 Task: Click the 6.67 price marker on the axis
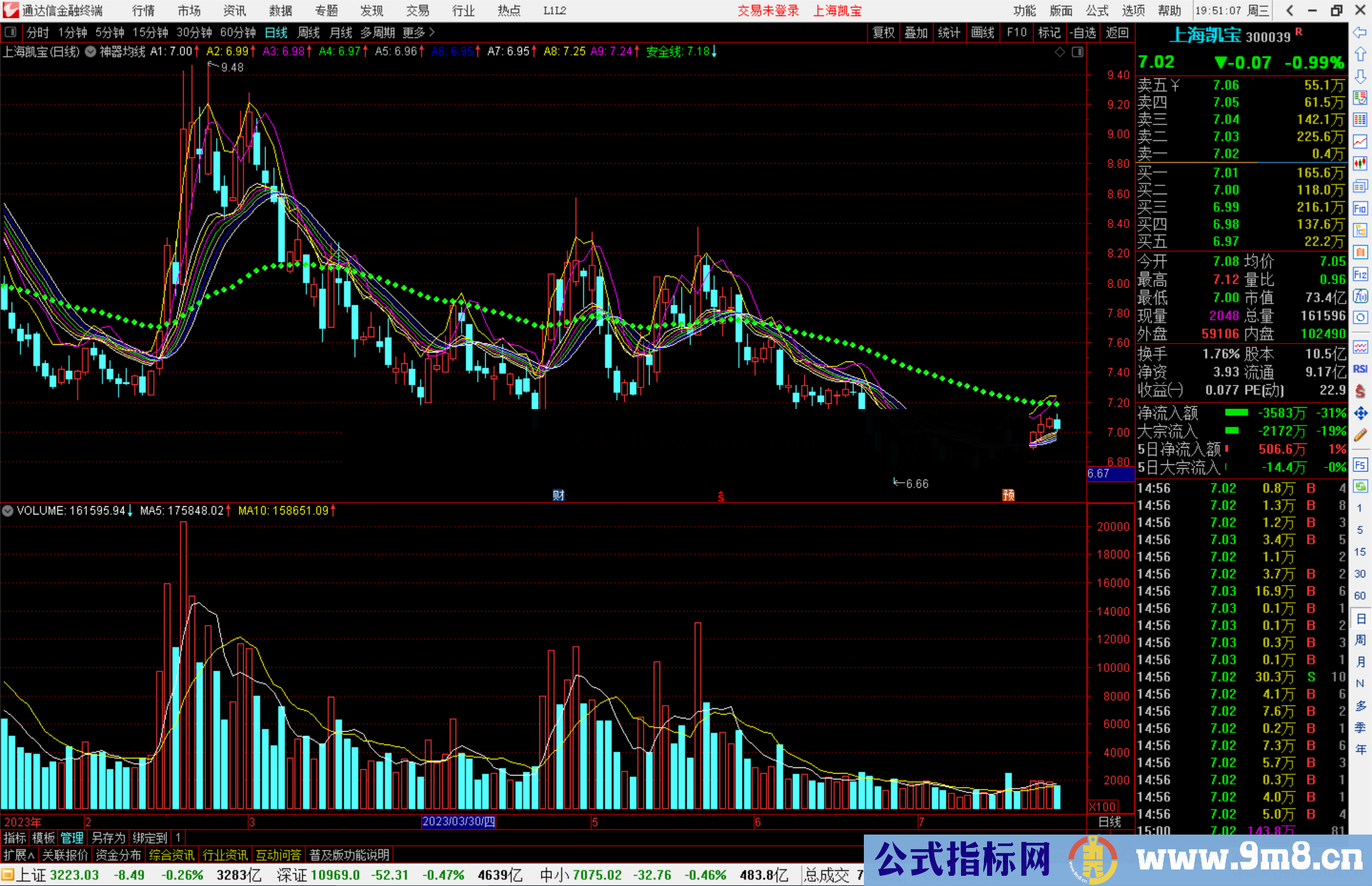click(x=1110, y=473)
